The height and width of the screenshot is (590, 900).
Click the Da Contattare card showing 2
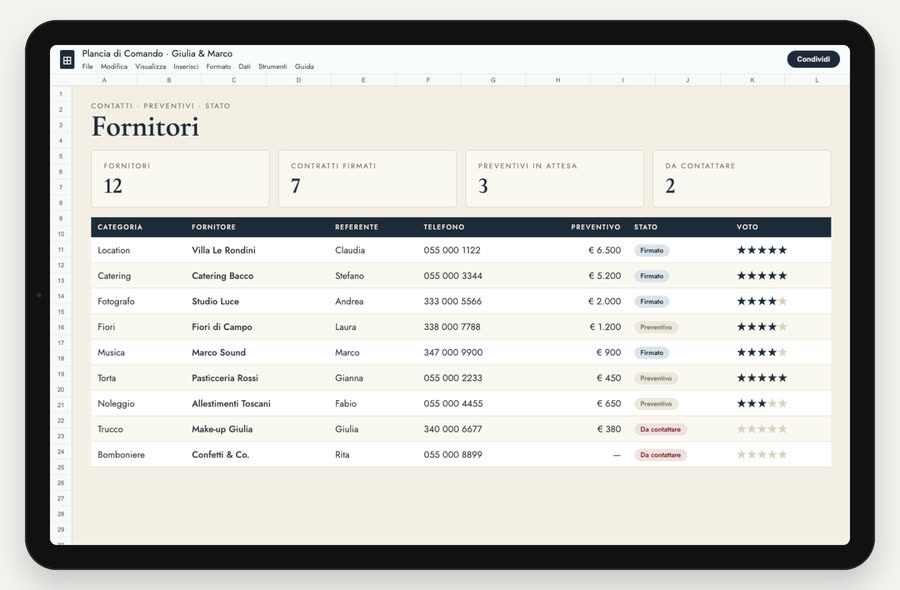[x=742, y=178]
